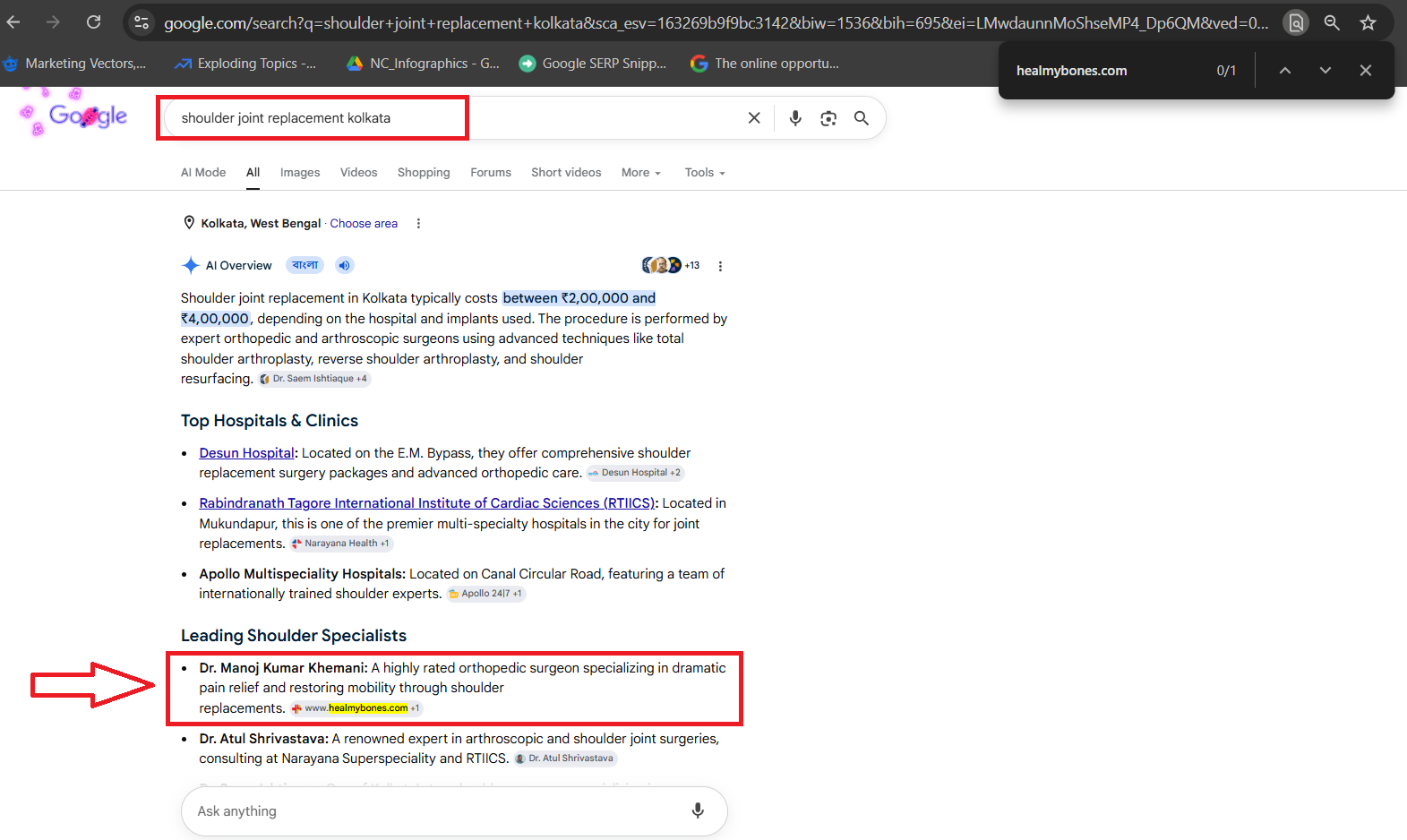The width and height of the screenshot is (1407, 840).
Task: Click the Kolkata, West Bengal location text
Action: coord(261,224)
